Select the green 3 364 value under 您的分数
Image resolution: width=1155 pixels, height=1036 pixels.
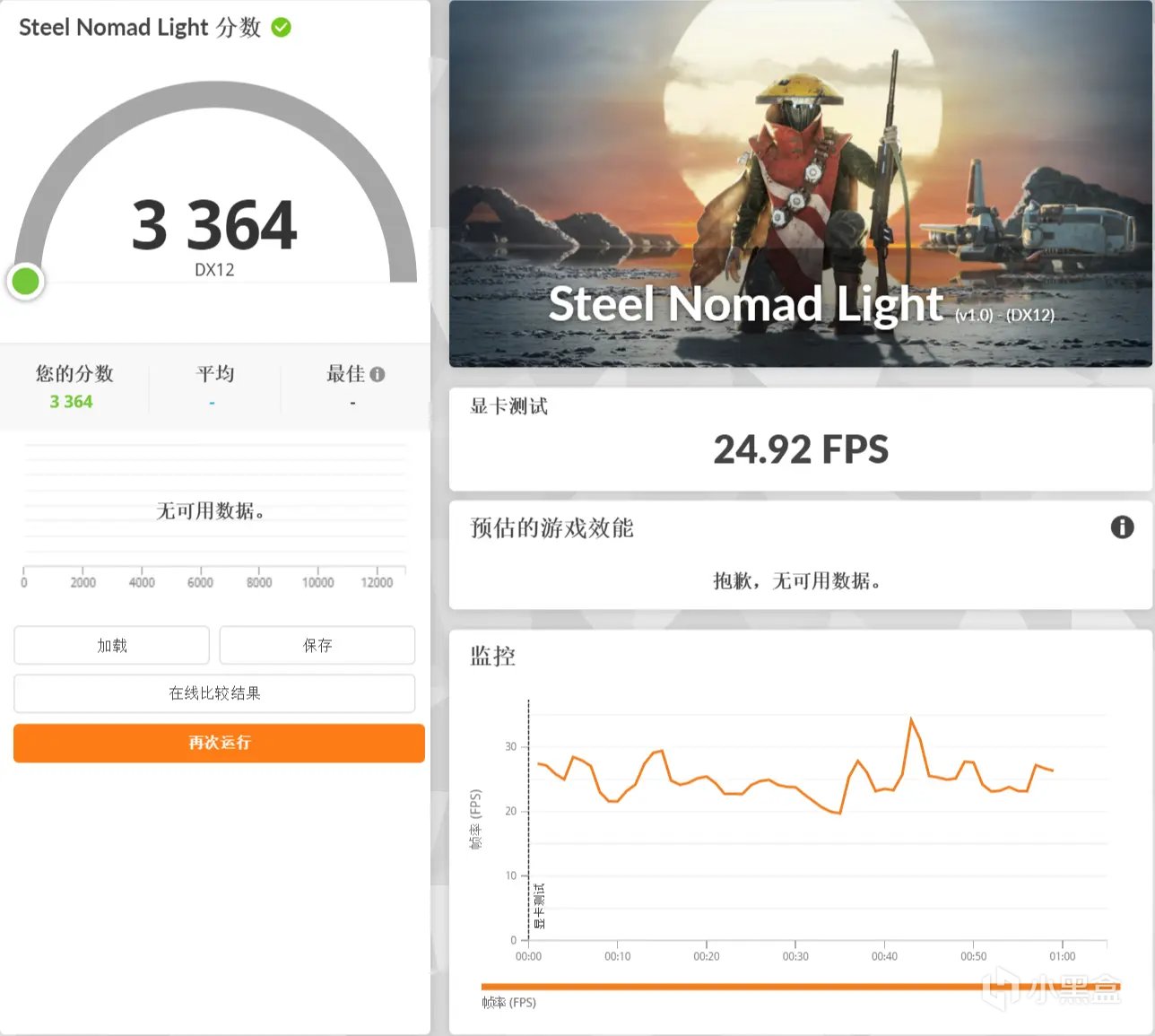(x=71, y=402)
